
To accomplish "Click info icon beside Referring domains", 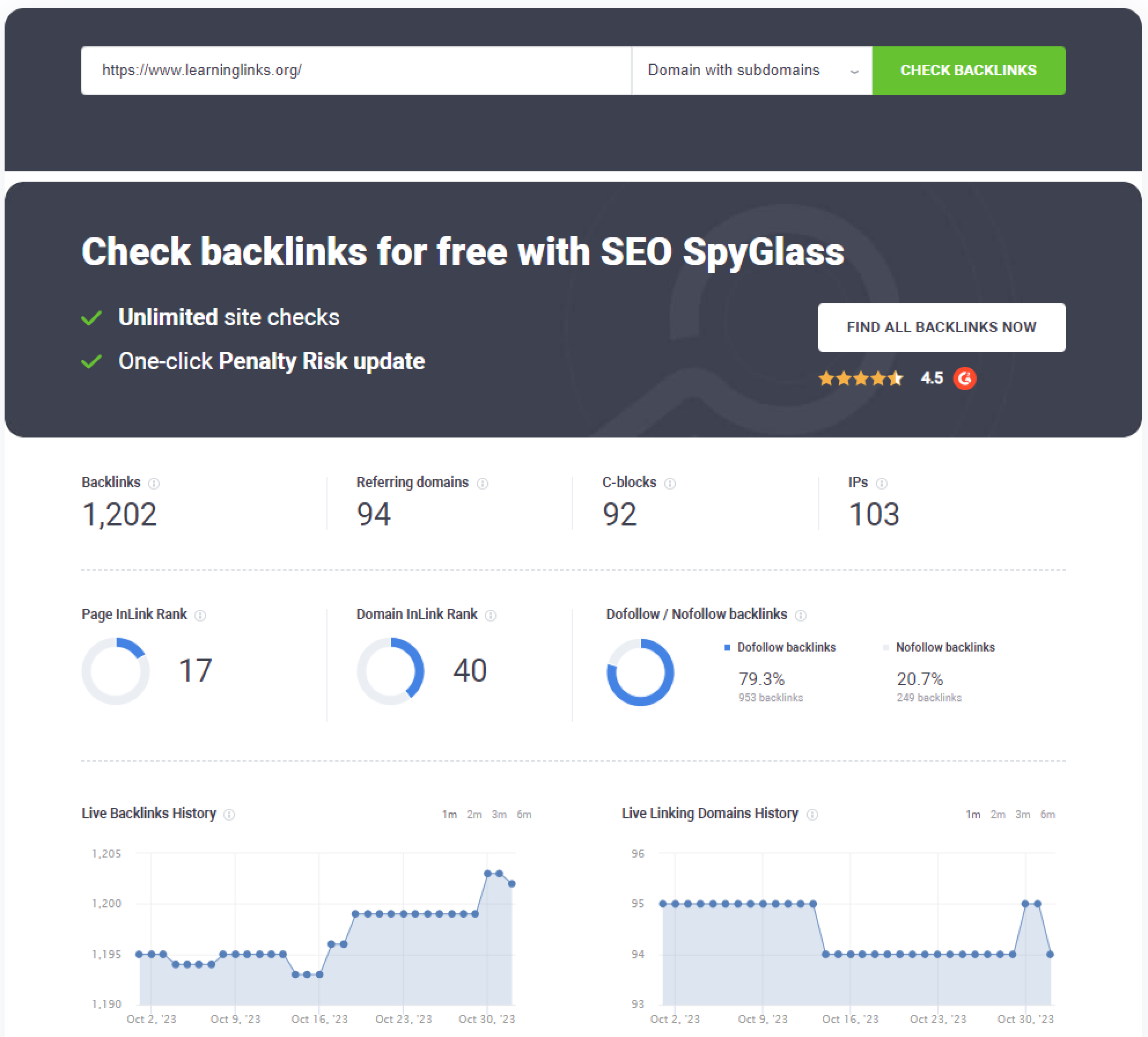I will (x=482, y=483).
